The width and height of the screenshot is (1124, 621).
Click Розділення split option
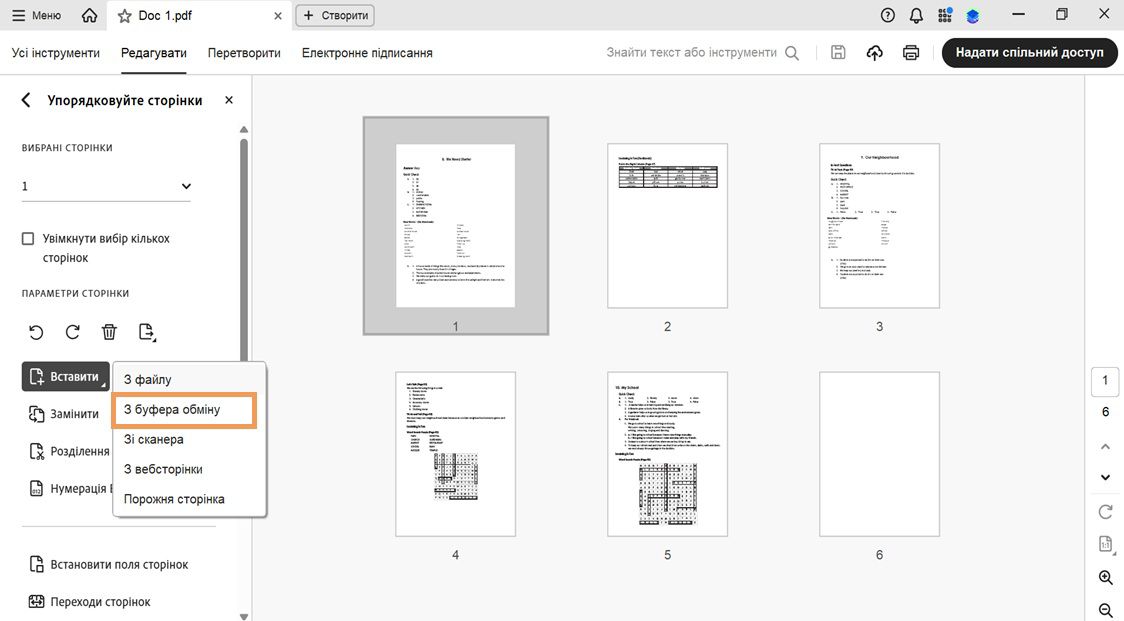tap(69, 452)
